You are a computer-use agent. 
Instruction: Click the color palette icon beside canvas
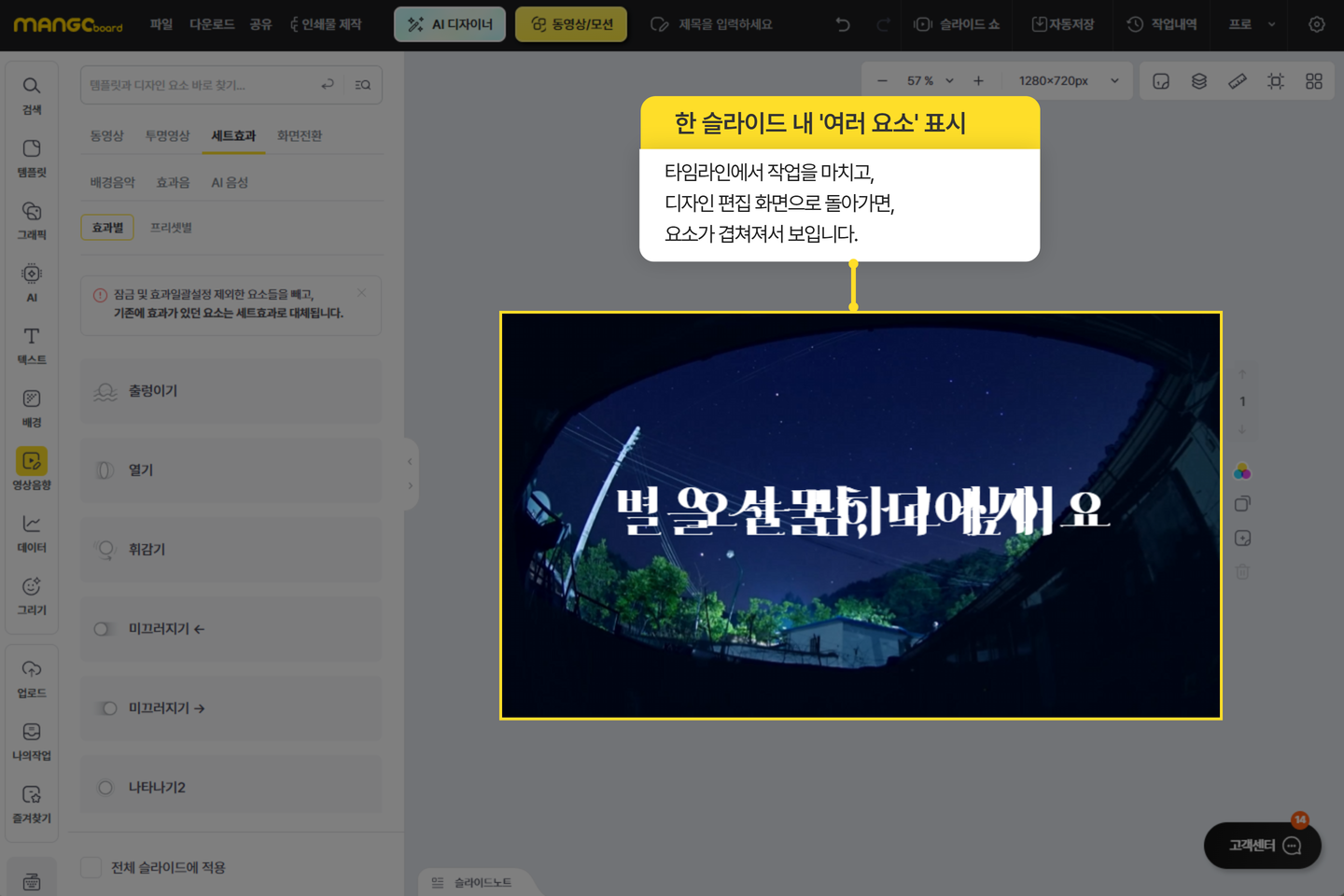(x=1242, y=471)
